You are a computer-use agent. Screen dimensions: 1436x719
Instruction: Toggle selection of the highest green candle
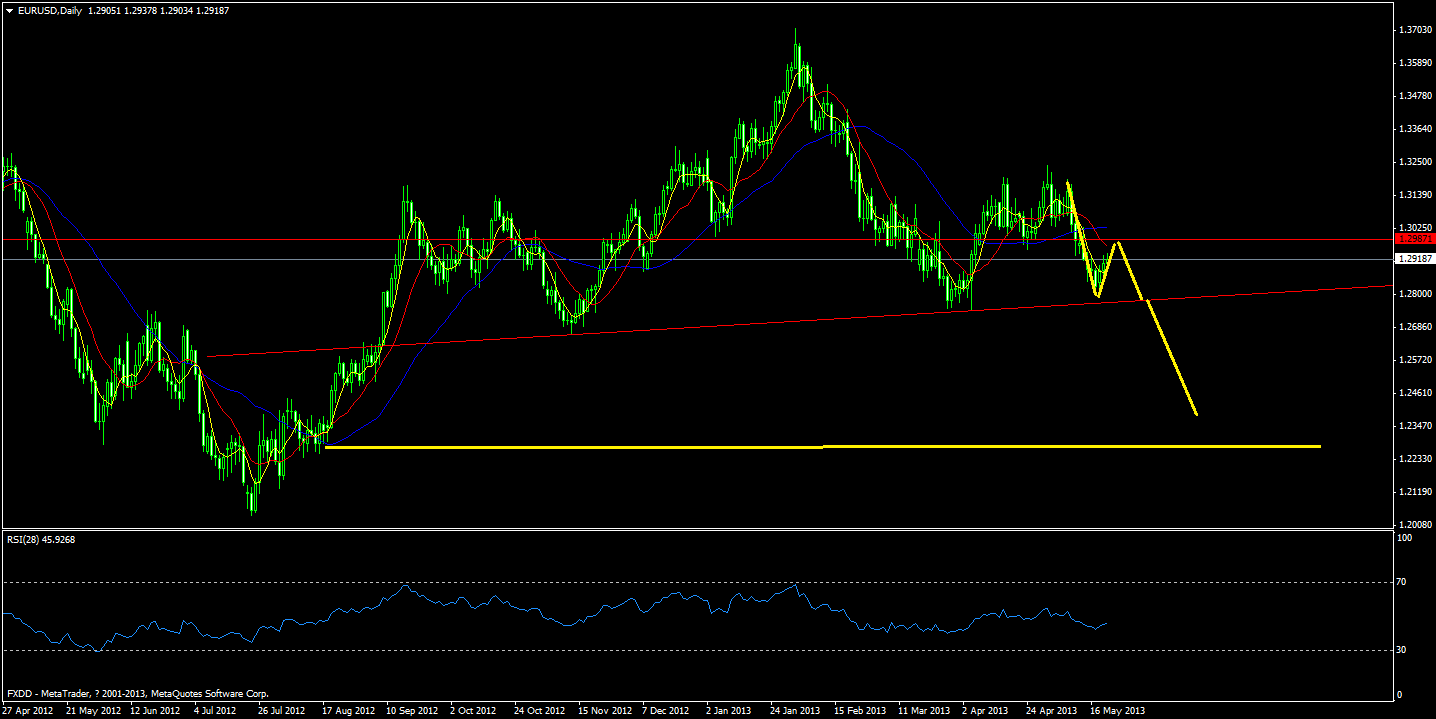[796, 50]
